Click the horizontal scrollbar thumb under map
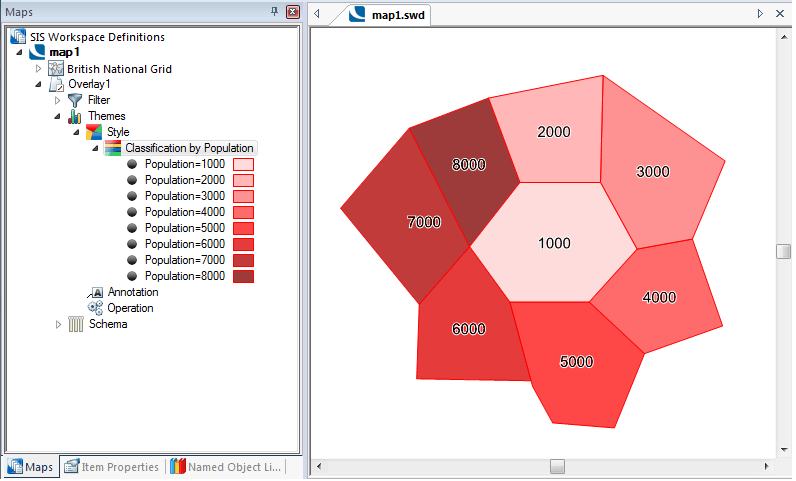Screen dimensions: 796x481 pos(557,466)
